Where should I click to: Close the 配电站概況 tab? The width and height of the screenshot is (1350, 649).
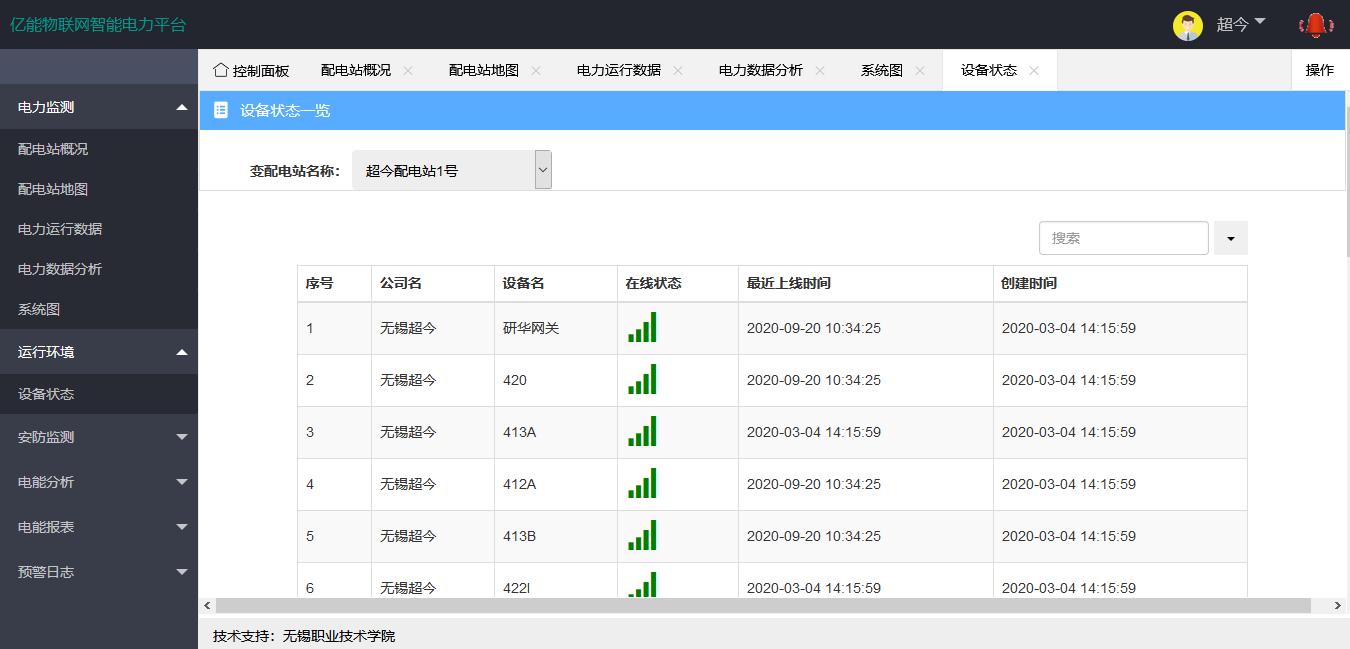(408, 70)
